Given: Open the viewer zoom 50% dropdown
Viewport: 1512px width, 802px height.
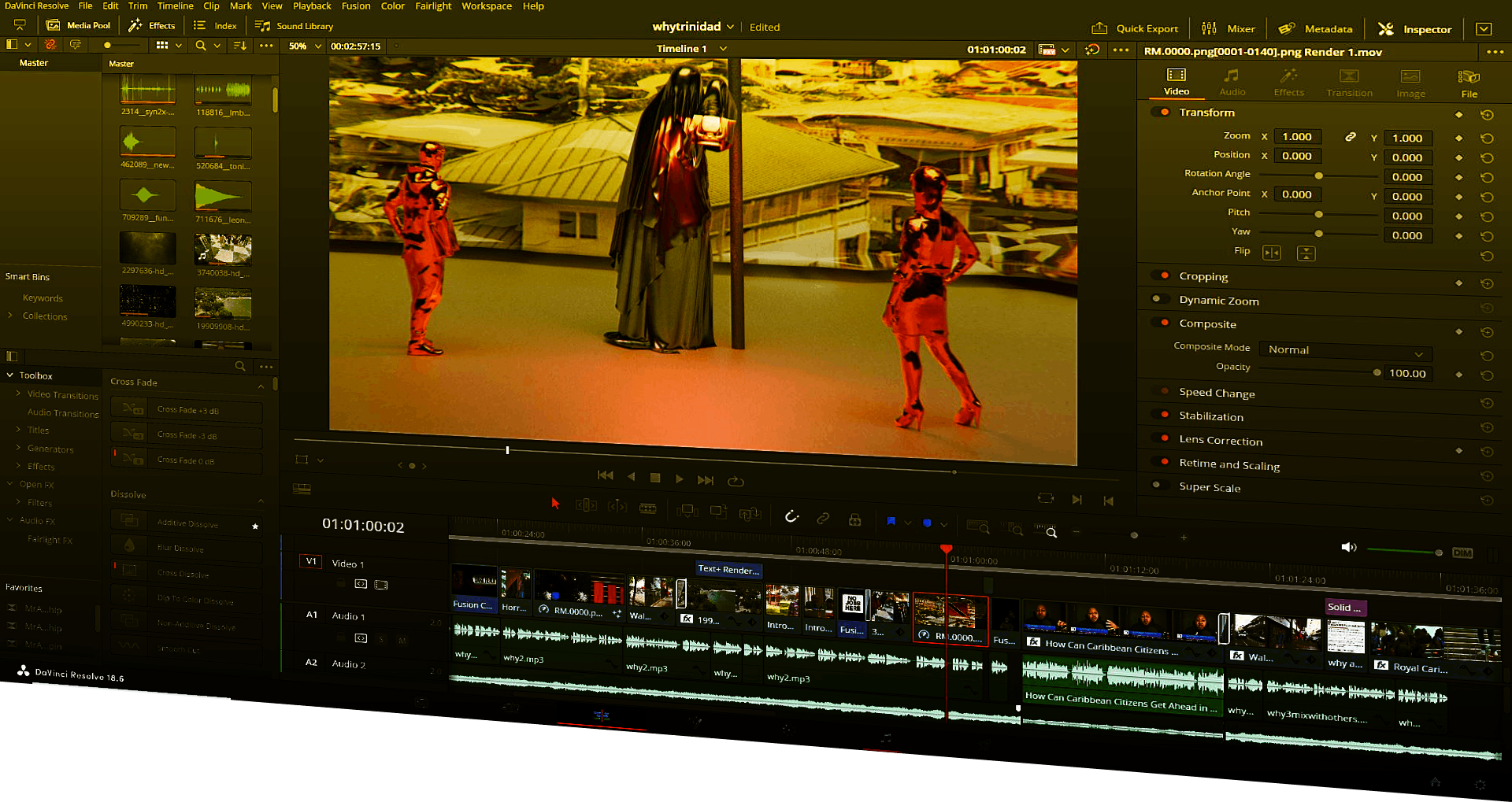Looking at the screenshot, I should 305,46.
